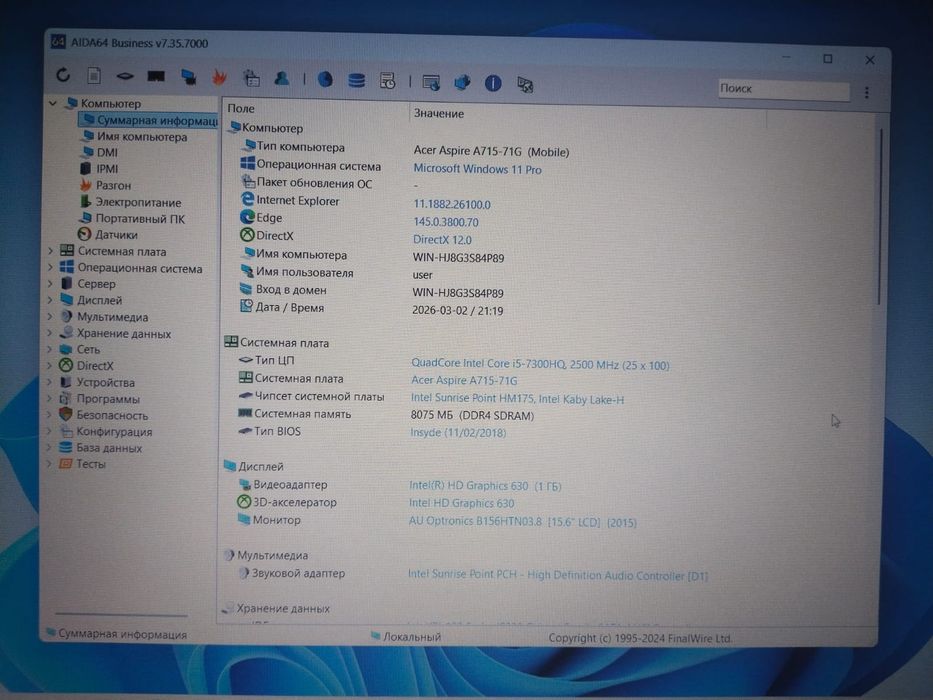Expand the Сеть tree node arrow
This screenshot has width=933, height=700.
[x=51, y=349]
